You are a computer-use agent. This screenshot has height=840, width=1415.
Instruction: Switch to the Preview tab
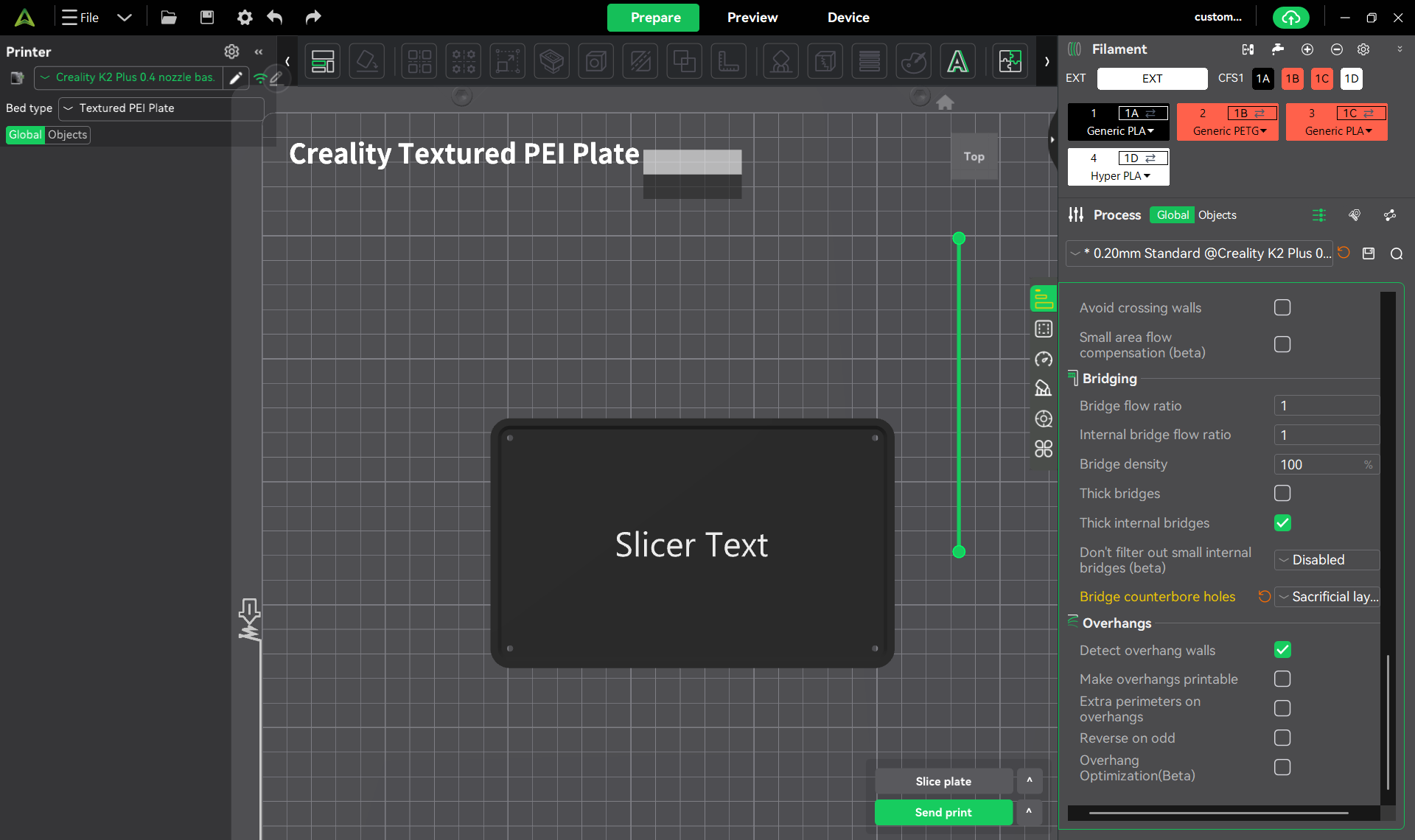[752, 18]
